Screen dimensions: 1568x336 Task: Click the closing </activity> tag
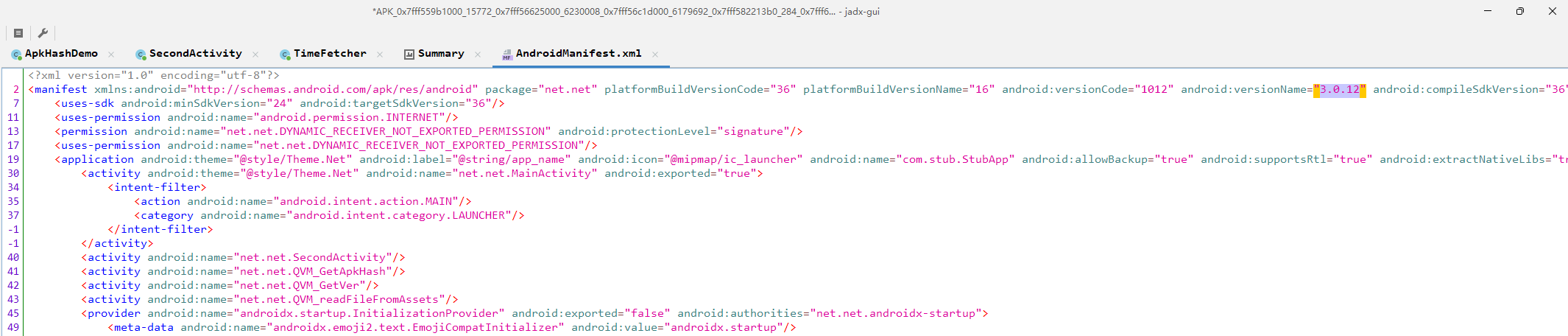pos(117,244)
